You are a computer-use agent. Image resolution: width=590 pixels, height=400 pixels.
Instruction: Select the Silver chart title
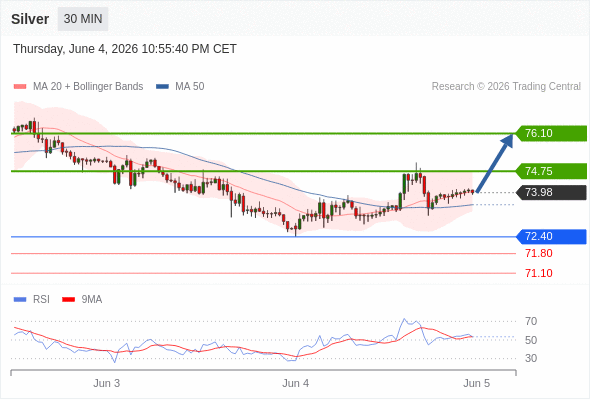pyautogui.click(x=30, y=19)
